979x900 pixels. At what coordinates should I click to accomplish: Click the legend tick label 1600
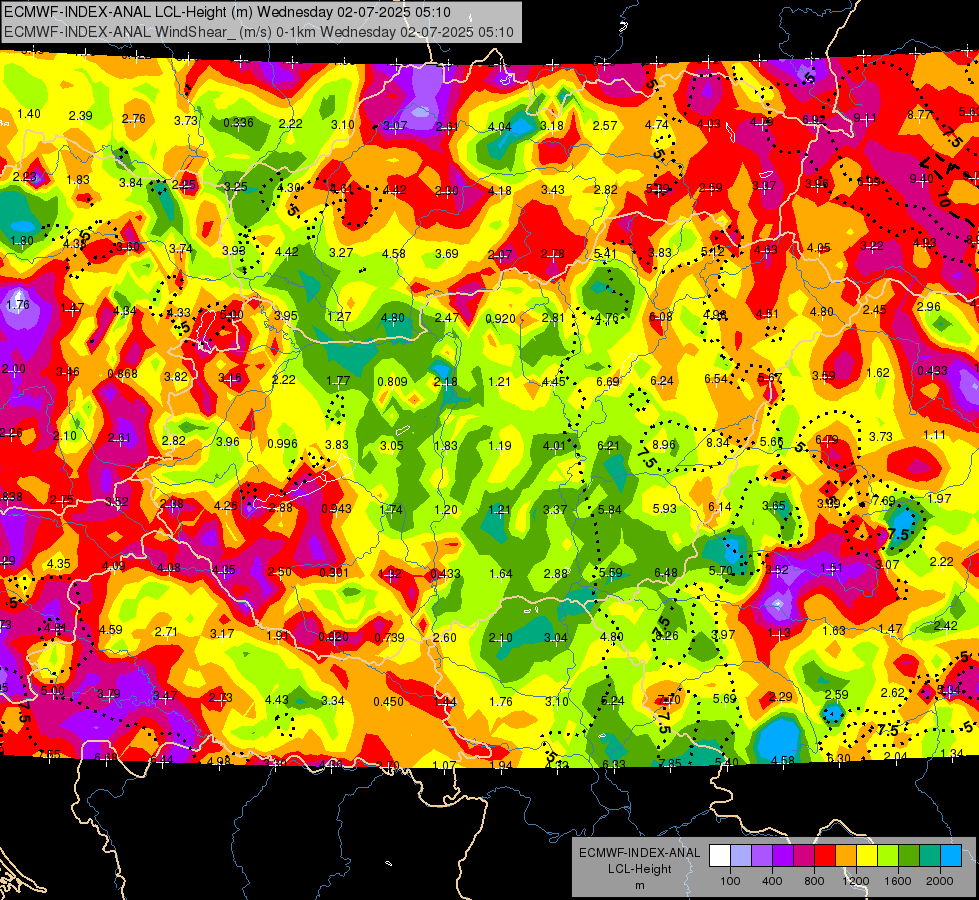point(897,881)
